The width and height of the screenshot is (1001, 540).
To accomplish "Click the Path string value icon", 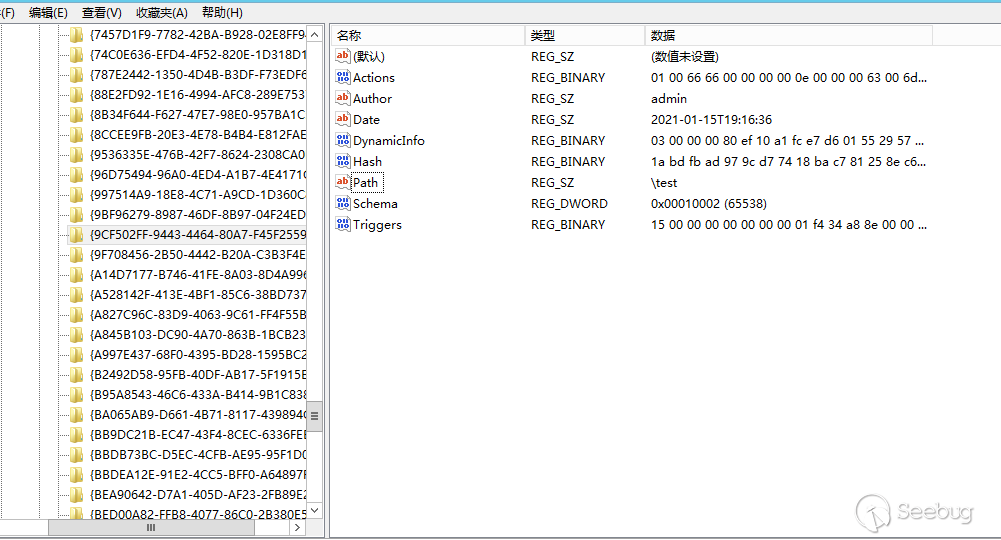I will pyautogui.click(x=343, y=183).
